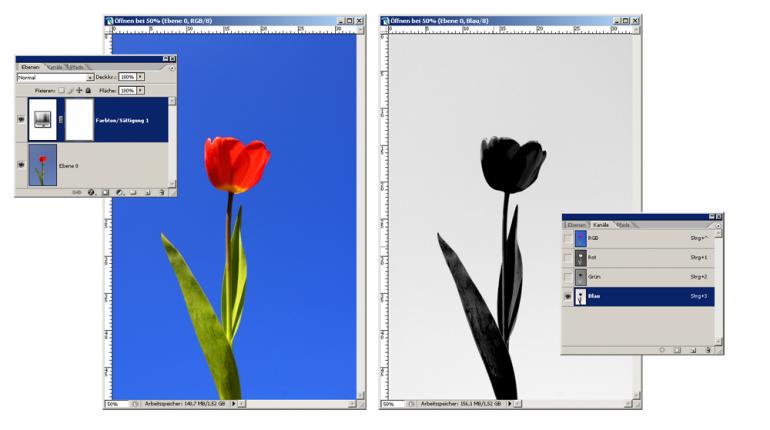Open Kanäle panel flyout menu button
This screenshot has height=430, width=770.
(718, 225)
